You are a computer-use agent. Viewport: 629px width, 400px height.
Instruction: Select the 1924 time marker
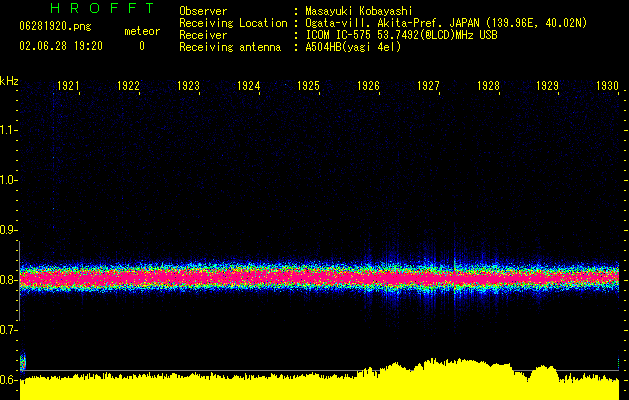tap(248, 86)
